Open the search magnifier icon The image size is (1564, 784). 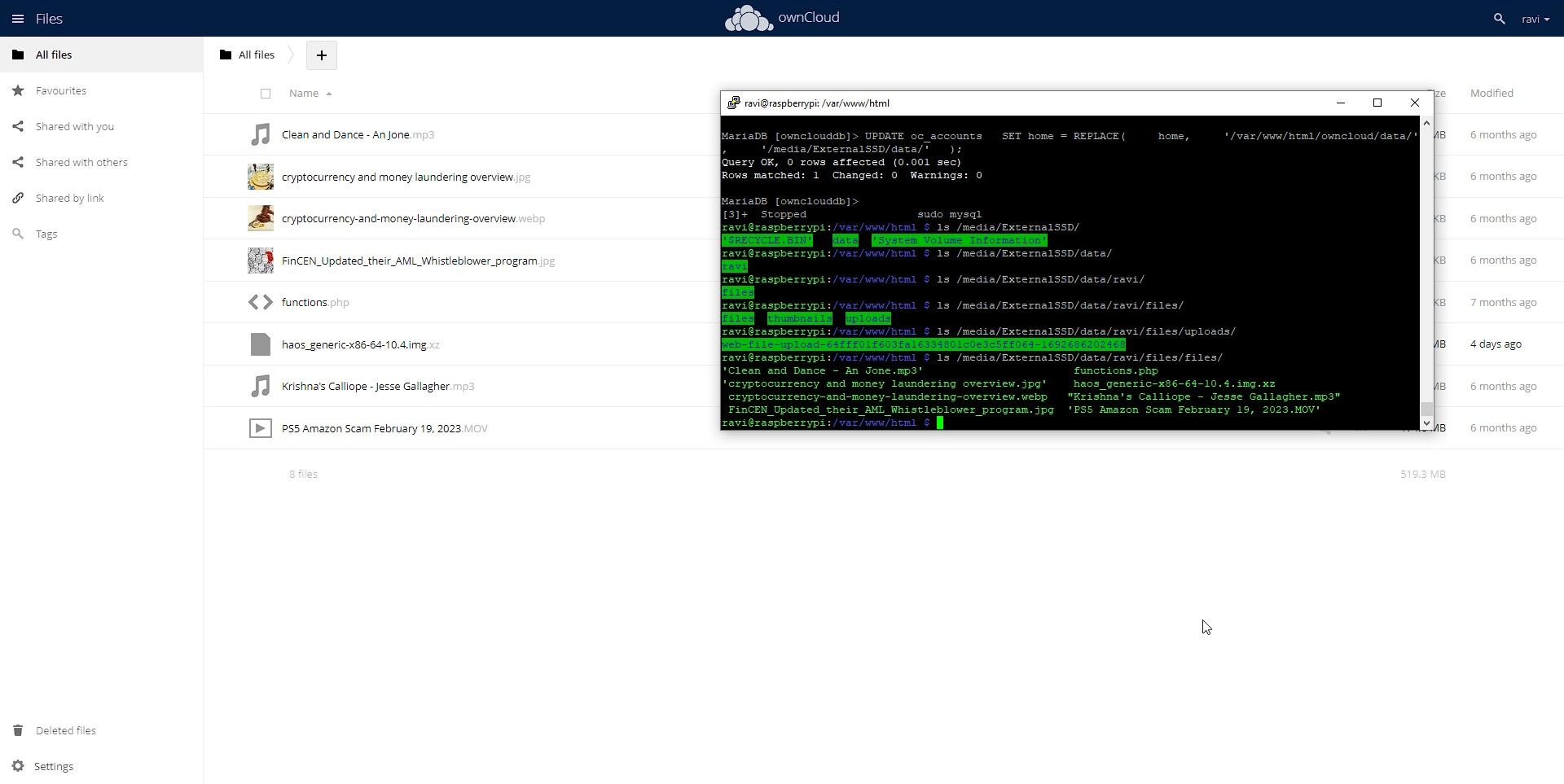(1498, 18)
